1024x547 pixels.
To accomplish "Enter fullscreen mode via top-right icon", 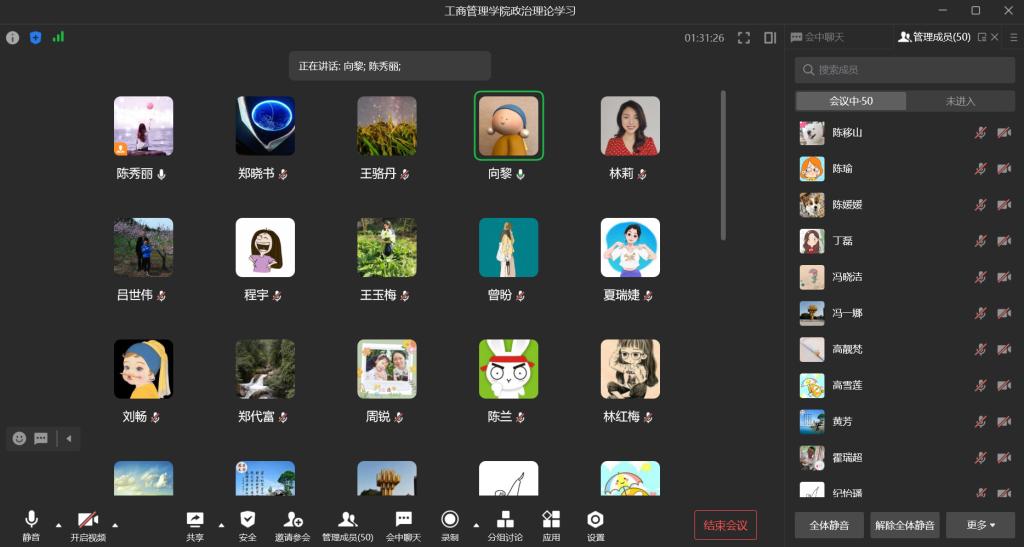I will pos(743,38).
